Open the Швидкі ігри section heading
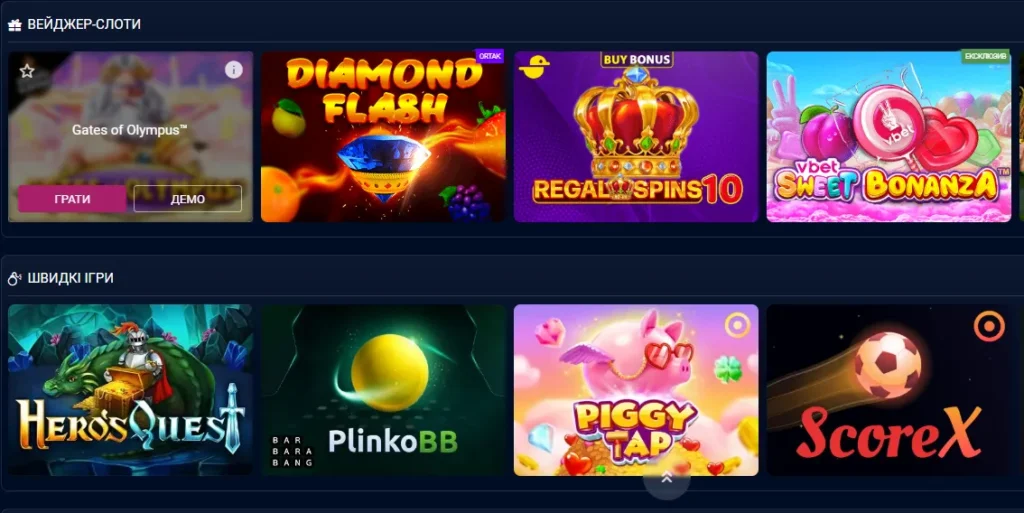This screenshot has height=513, width=1024. [70, 278]
